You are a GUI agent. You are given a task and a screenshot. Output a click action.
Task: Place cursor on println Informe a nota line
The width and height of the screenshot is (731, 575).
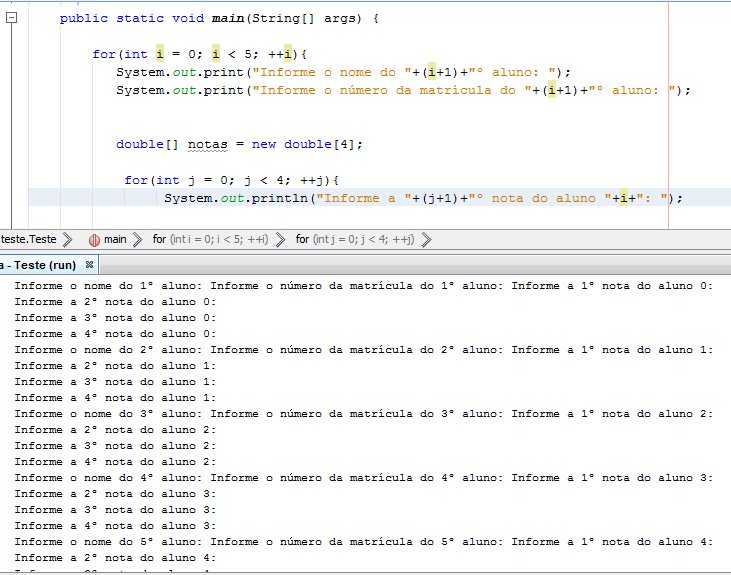tap(423, 198)
